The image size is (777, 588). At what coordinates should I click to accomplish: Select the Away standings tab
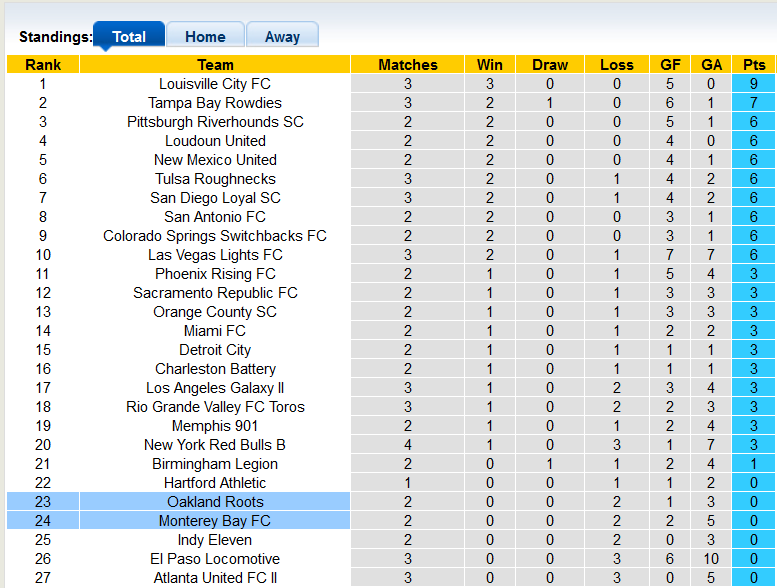pos(282,37)
